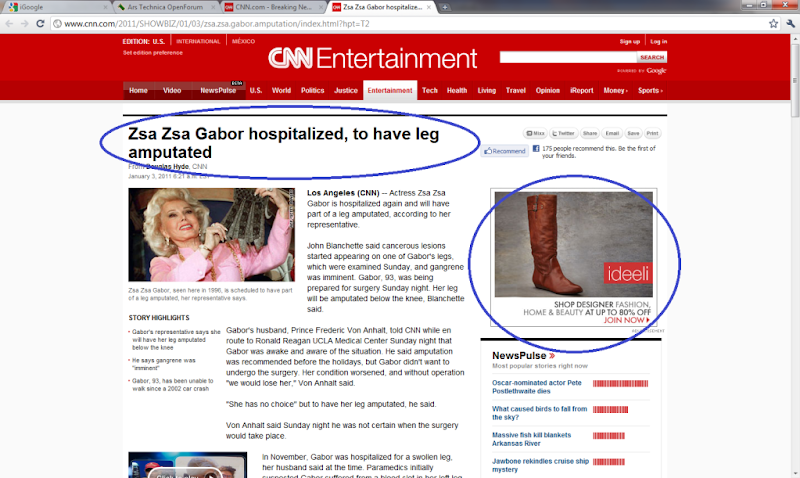Viewport: 800px width, 478px height.
Task: Expand the Sports dropdown in nav
Action: (650, 90)
